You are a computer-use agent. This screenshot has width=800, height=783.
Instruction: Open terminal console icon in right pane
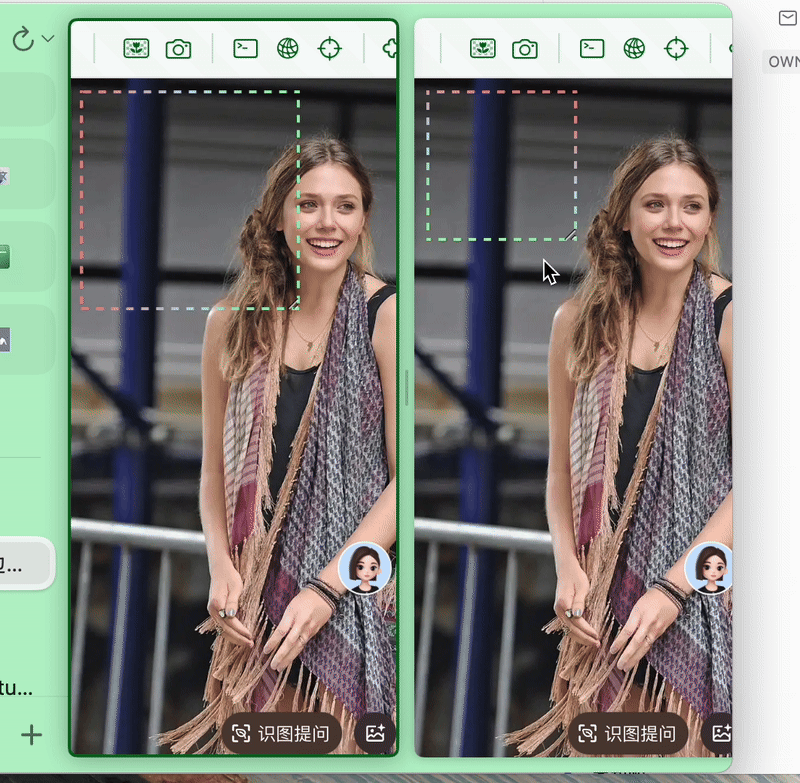click(592, 48)
